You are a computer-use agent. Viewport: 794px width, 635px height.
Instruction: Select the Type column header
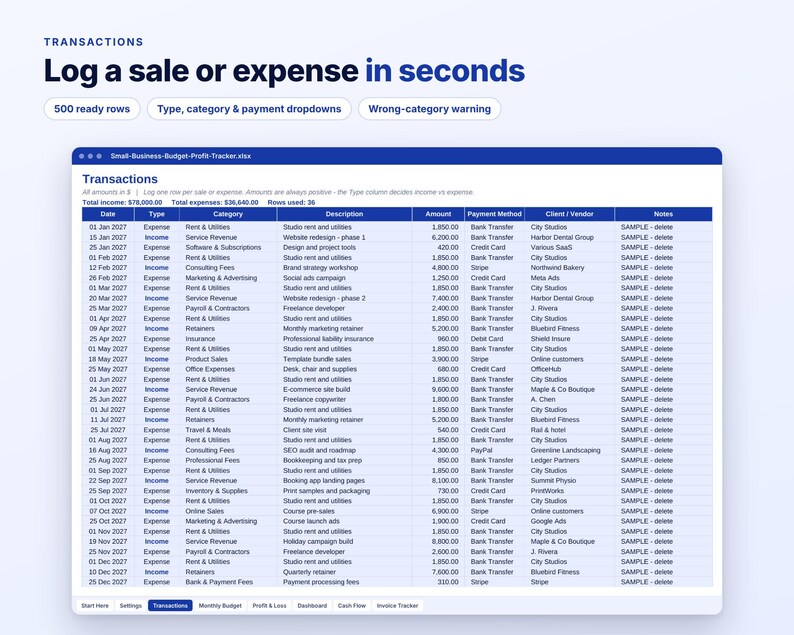point(156,214)
